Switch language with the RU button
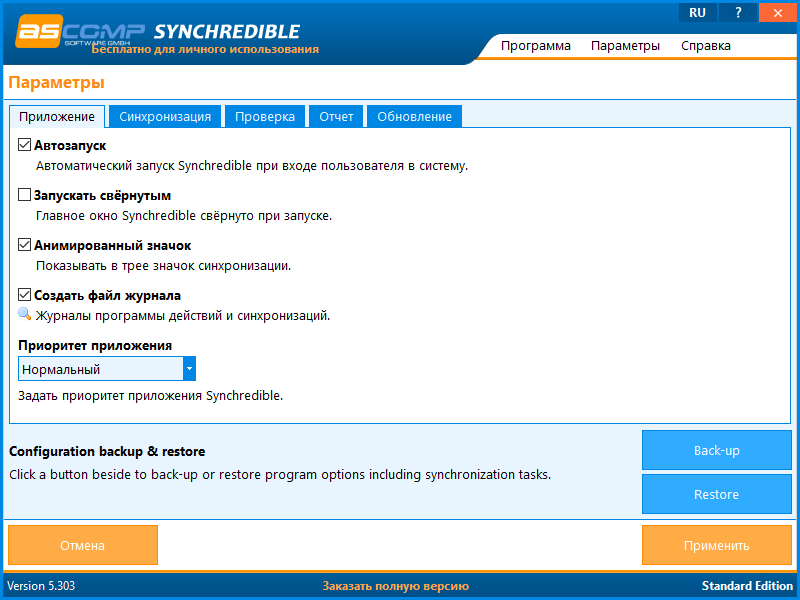 click(697, 12)
